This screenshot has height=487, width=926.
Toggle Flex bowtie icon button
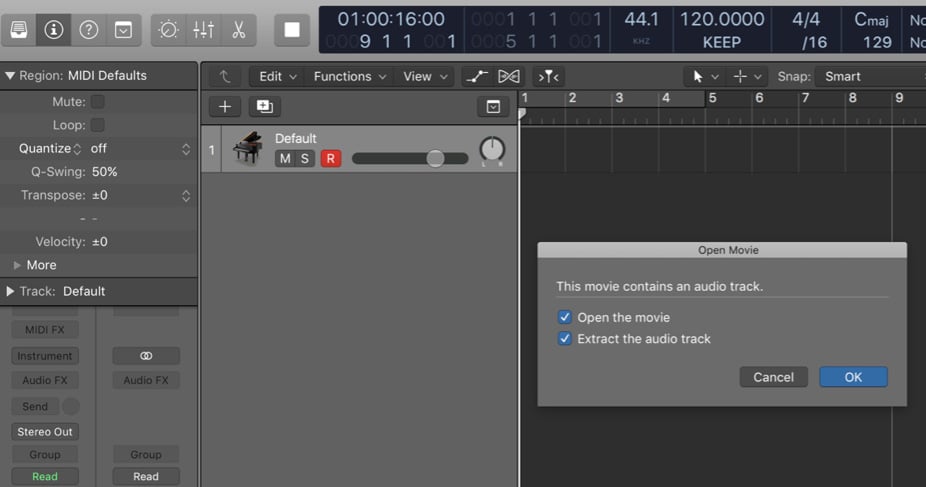point(509,77)
